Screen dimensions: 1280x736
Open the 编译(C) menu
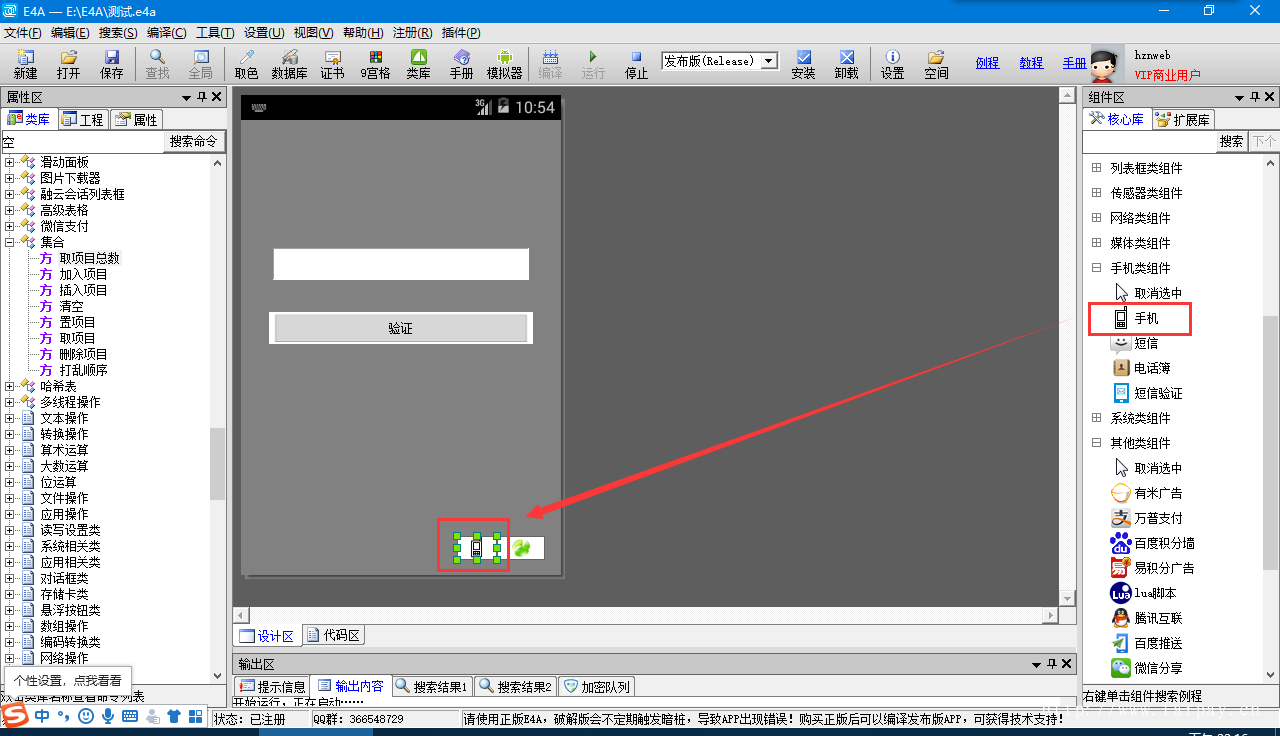coord(166,33)
